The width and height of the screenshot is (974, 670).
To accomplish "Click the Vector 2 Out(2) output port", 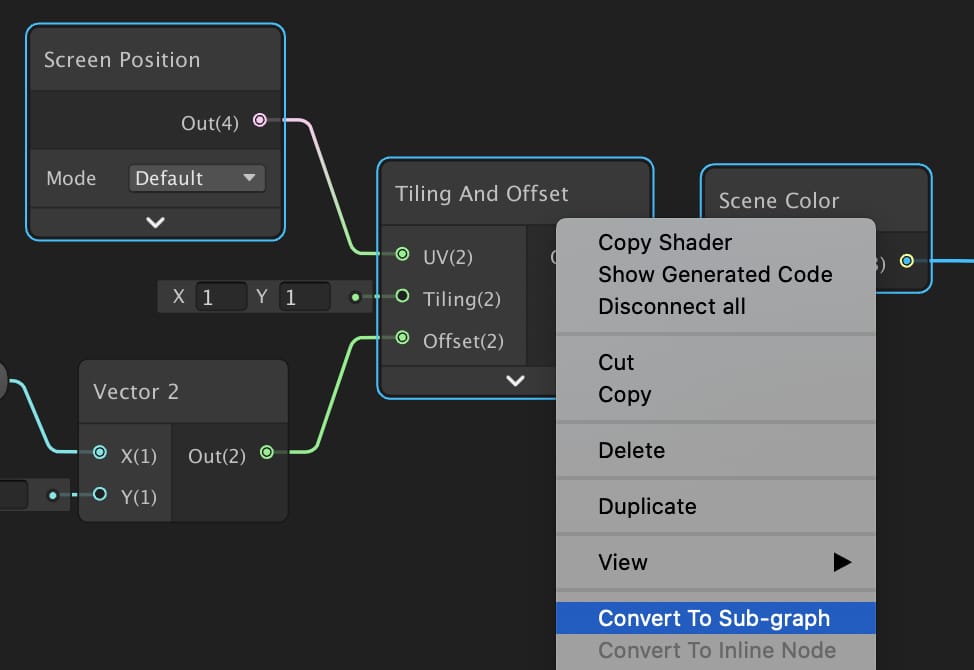I will coord(266,453).
